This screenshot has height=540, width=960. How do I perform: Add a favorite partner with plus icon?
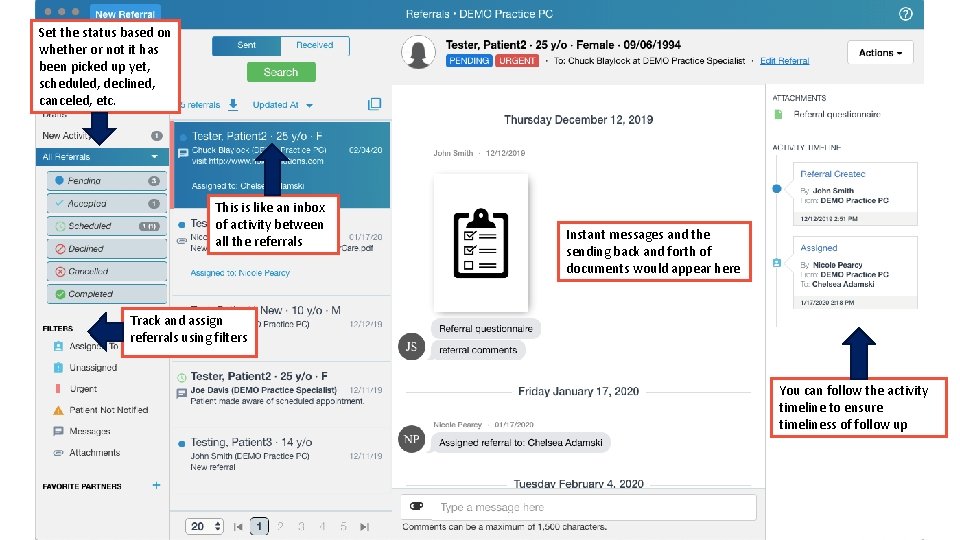(x=156, y=485)
